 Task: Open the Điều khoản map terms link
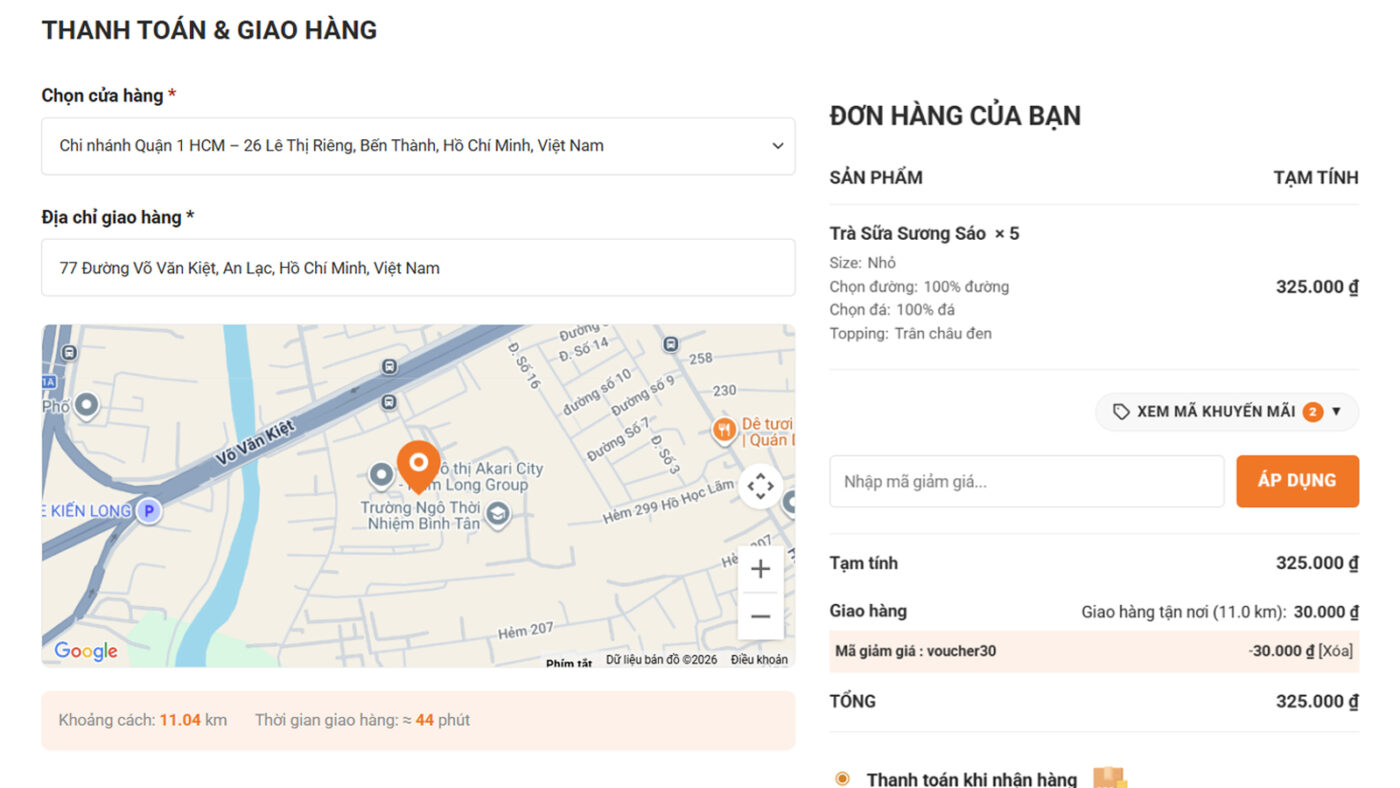(x=759, y=660)
